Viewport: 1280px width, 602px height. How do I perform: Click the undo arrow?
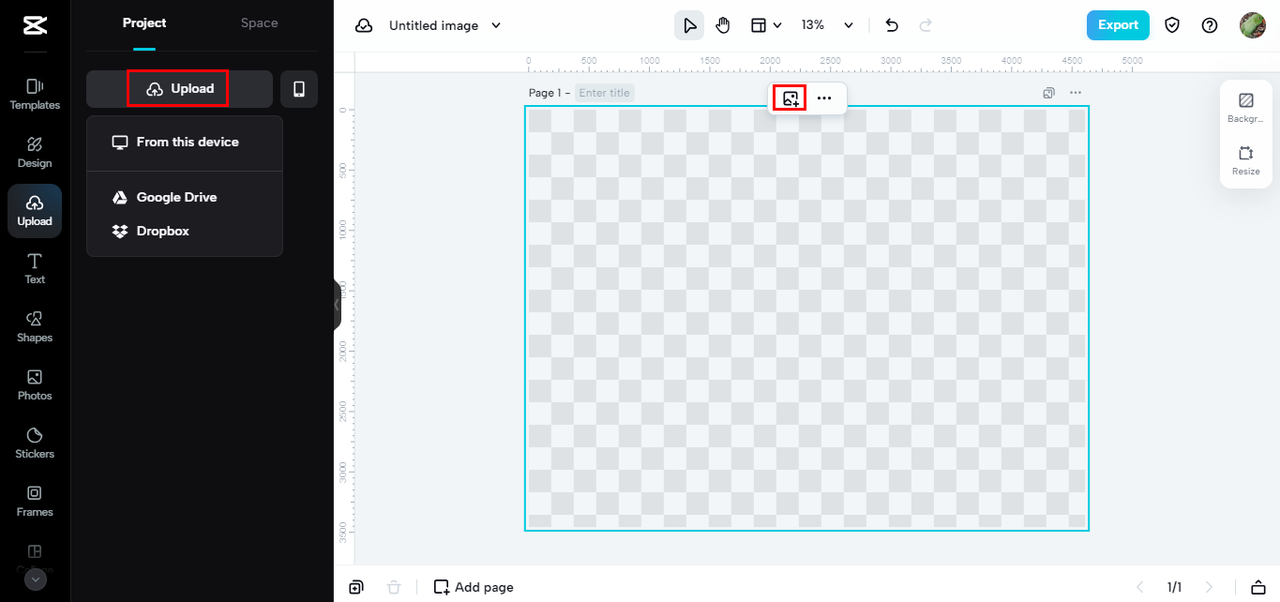[892, 25]
